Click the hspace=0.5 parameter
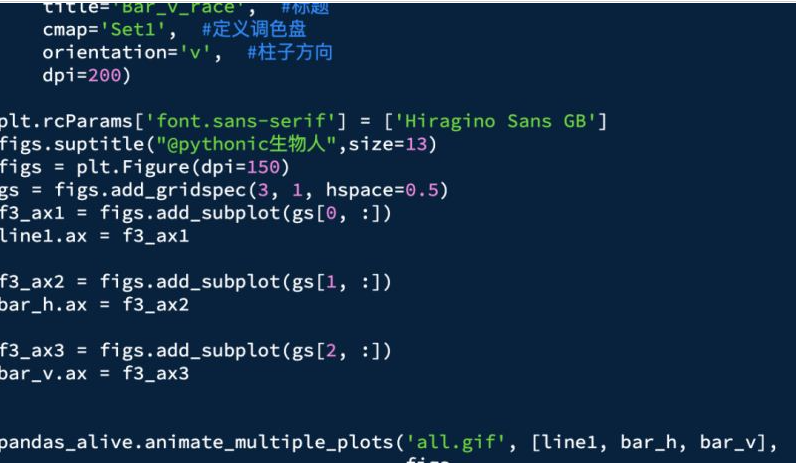This screenshot has height=464, width=796. [x=381, y=190]
